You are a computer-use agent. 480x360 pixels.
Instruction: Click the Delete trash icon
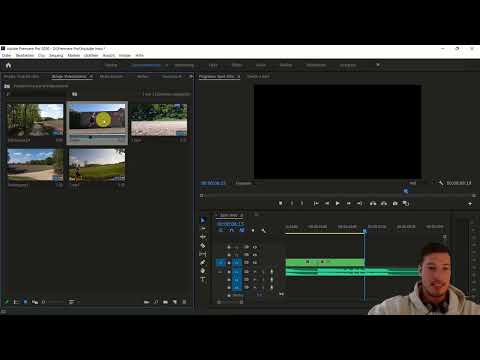pyautogui.click(x=184, y=302)
